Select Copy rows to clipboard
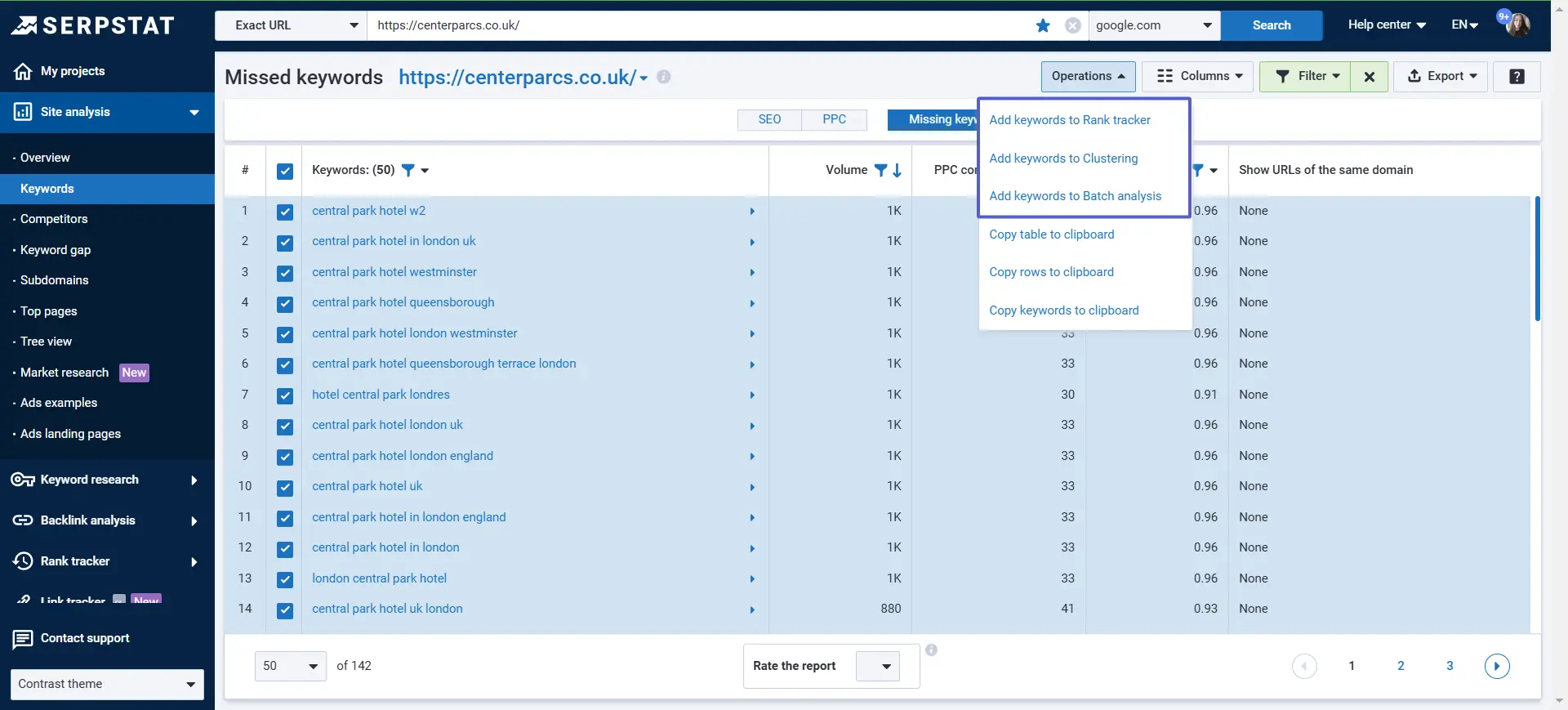 pos(1051,272)
